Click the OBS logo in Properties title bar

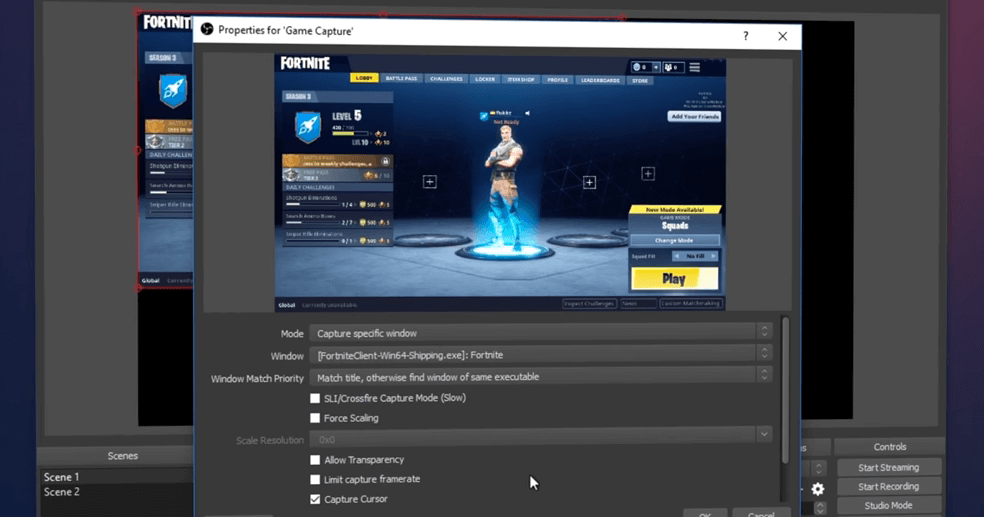click(x=207, y=29)
